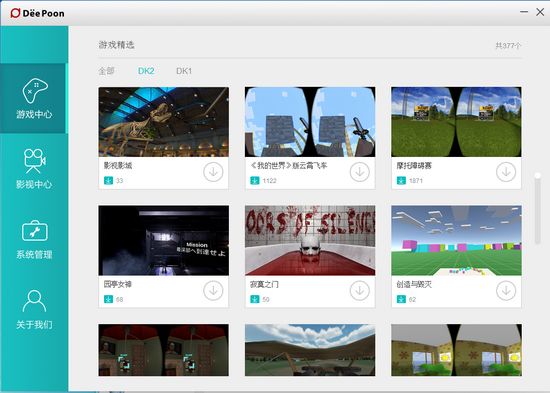The width and height of the screenshot is (550, 393).
Task: Open the 摩托障碍赛 grass field thumbnail
Action: pyautogui.click(x=456, y=122)
